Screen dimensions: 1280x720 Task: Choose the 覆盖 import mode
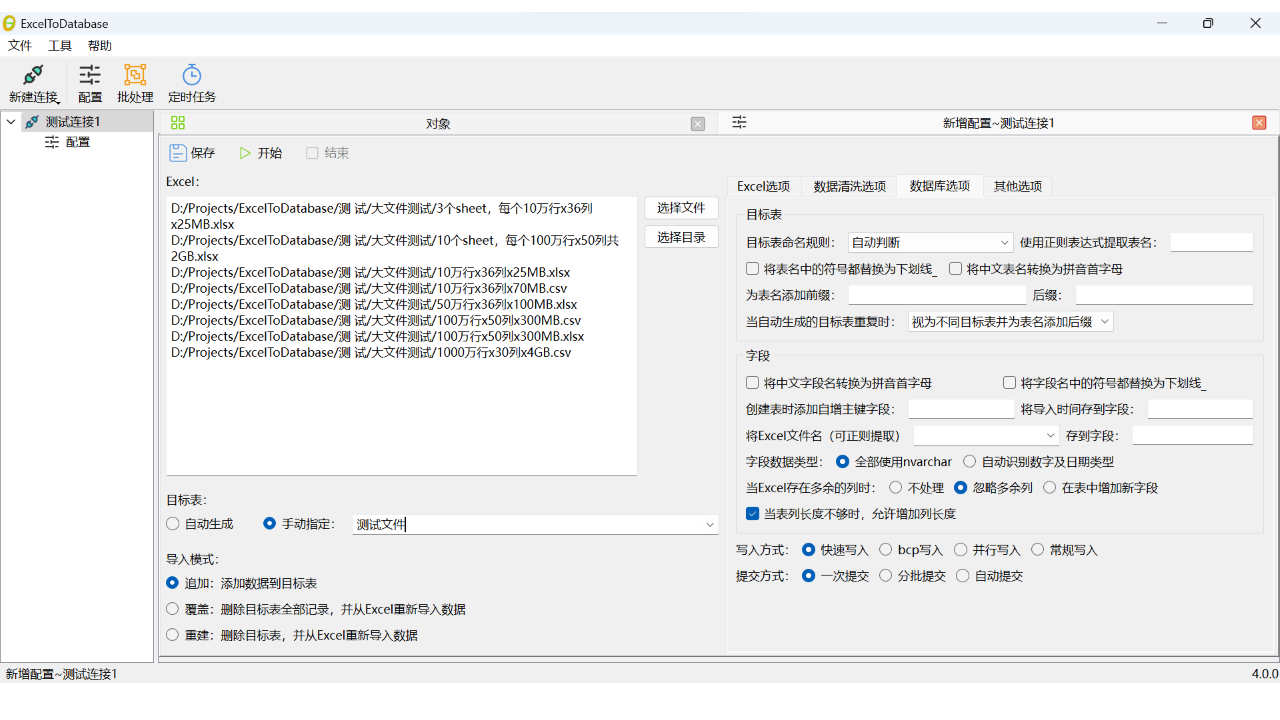[173, 609]
